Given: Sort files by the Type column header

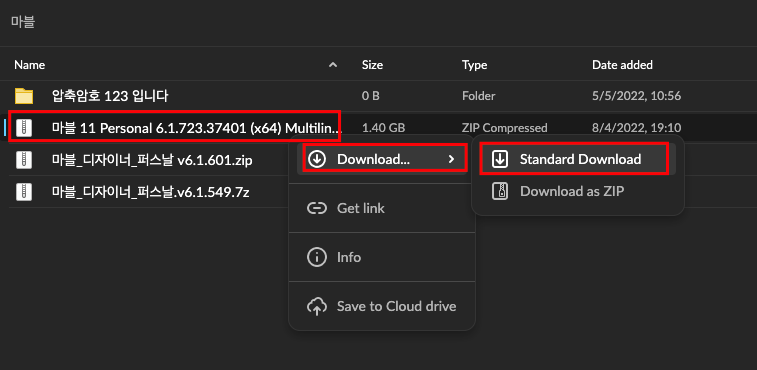Looking at the screenshot, I should pyautogui.click(x=474, y=65).
